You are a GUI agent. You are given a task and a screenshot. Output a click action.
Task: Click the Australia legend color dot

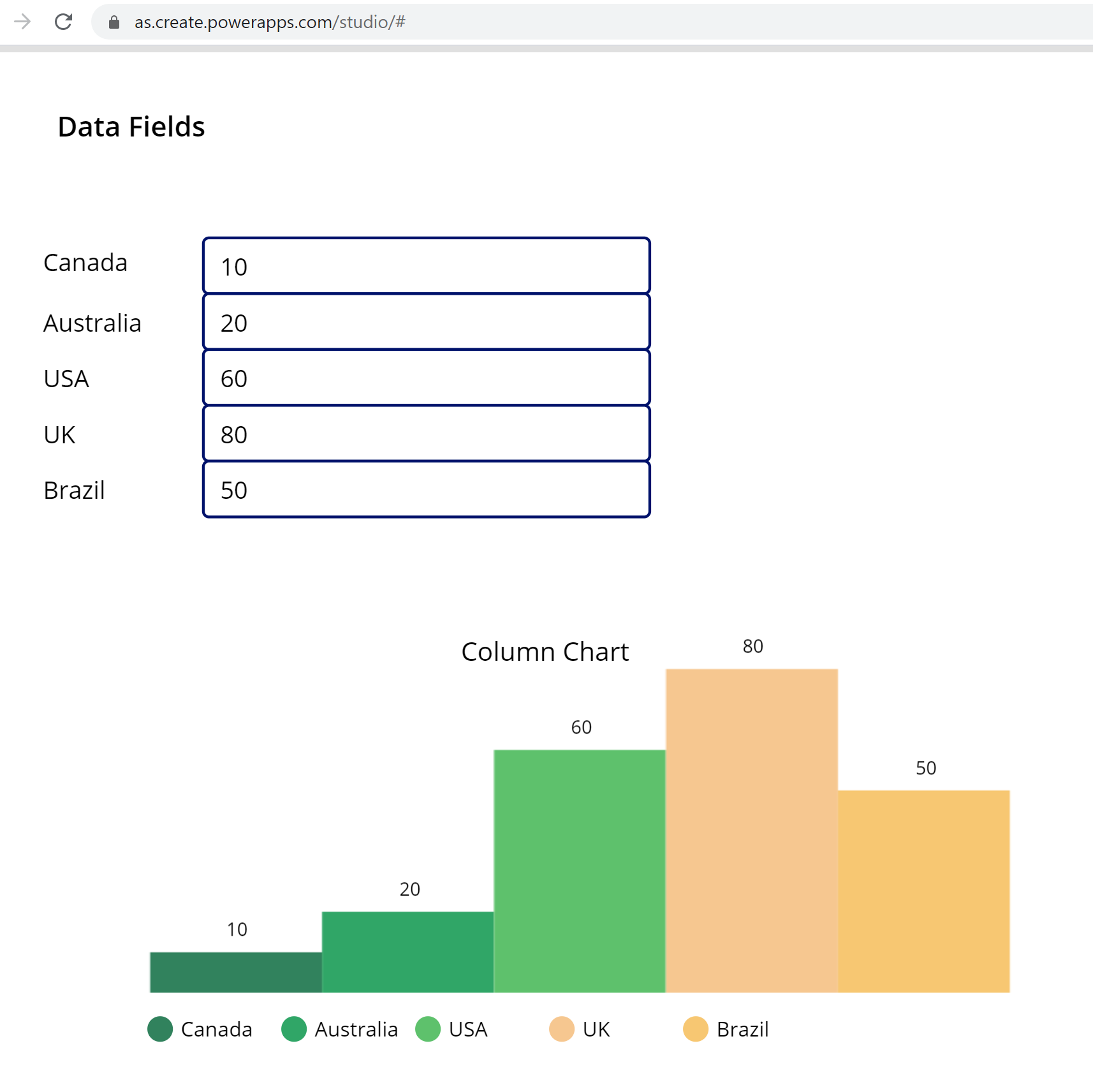point(294,1029)
